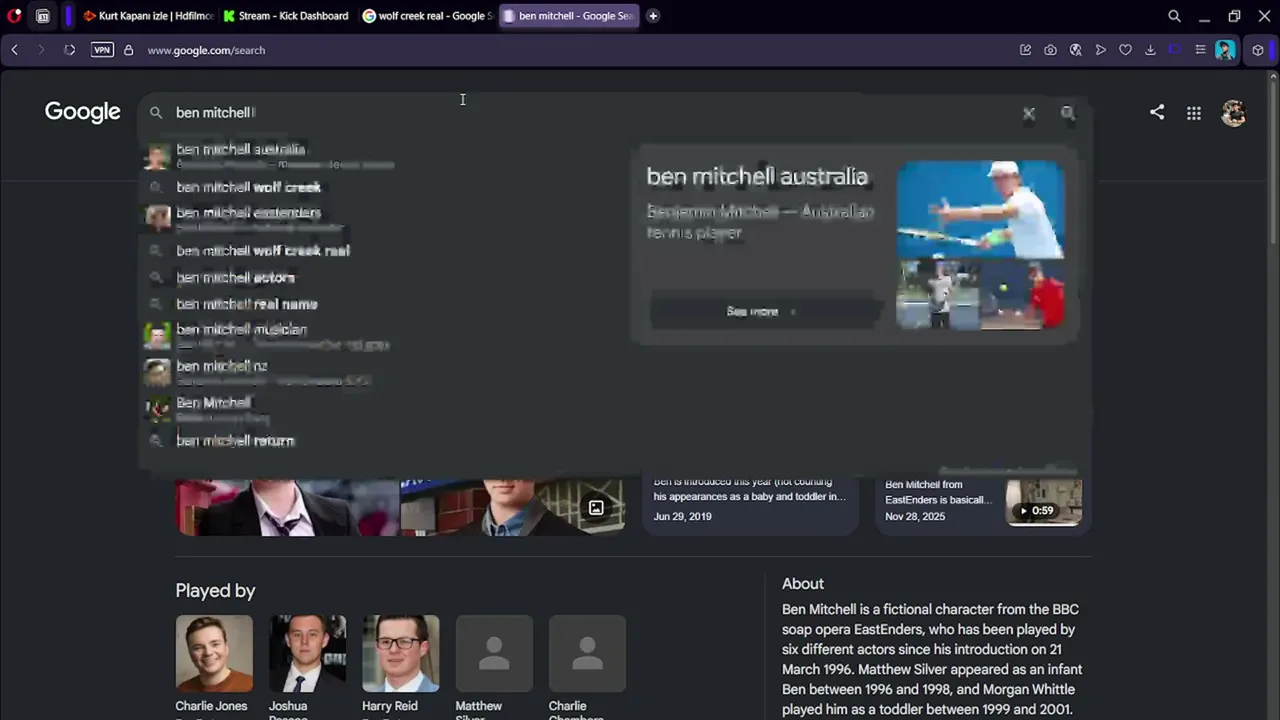Reload the current page
Viewport: 1280px width, 720px height.
tap(69, 50)
